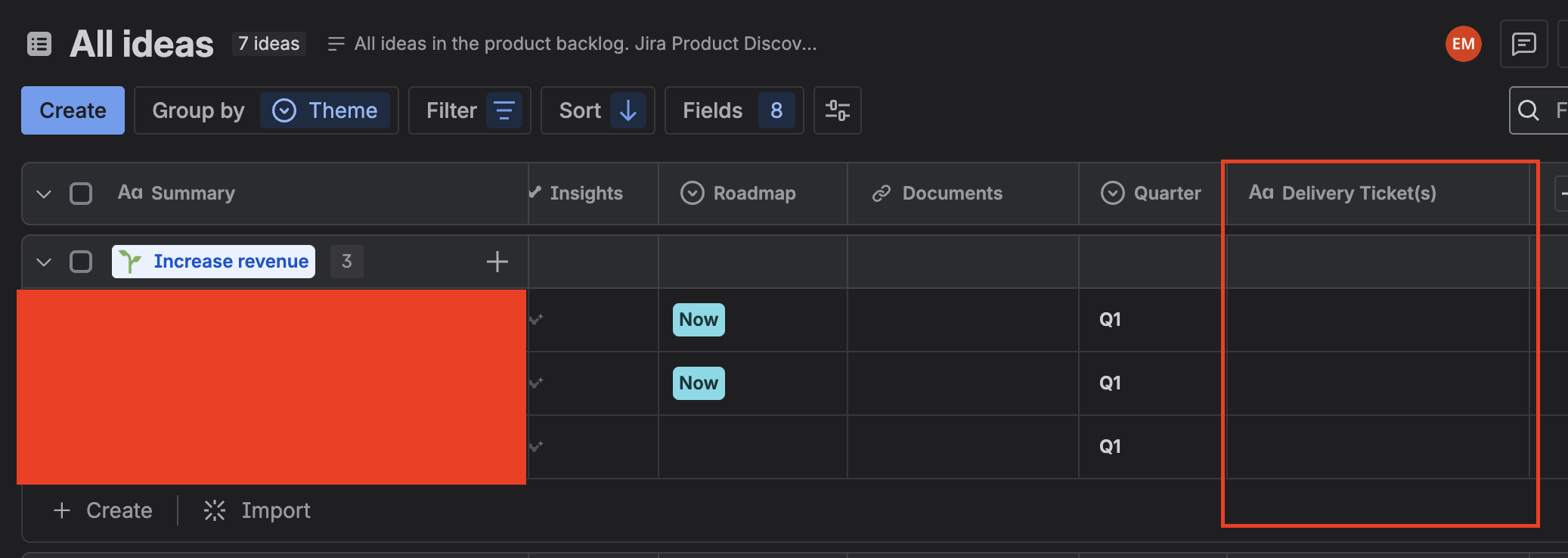The image size is (1568, 558).
Task: Click the list view icon beside All ideas
Action: [39, 44]
